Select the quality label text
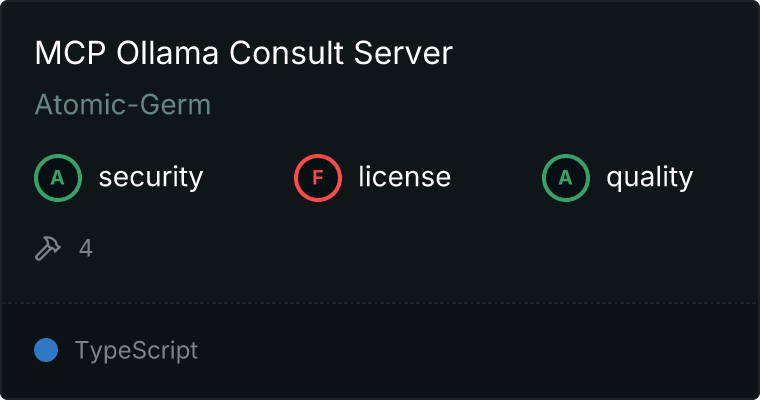The height and width of the screenshot is (400, 760). (649, 178)
